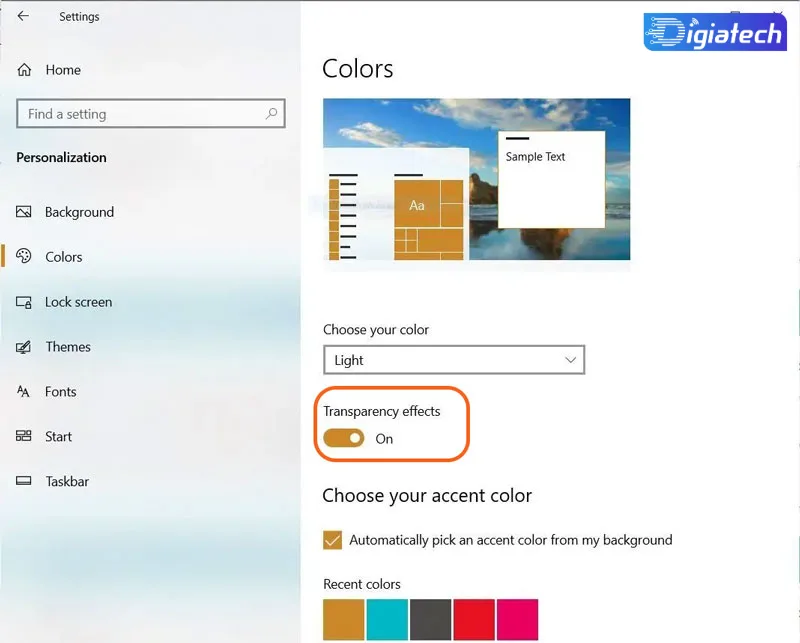Screen dimensions: 800x643
Task: Pick the teal recent color swatch
Action: pyautogui.click(x=387, y=620)
